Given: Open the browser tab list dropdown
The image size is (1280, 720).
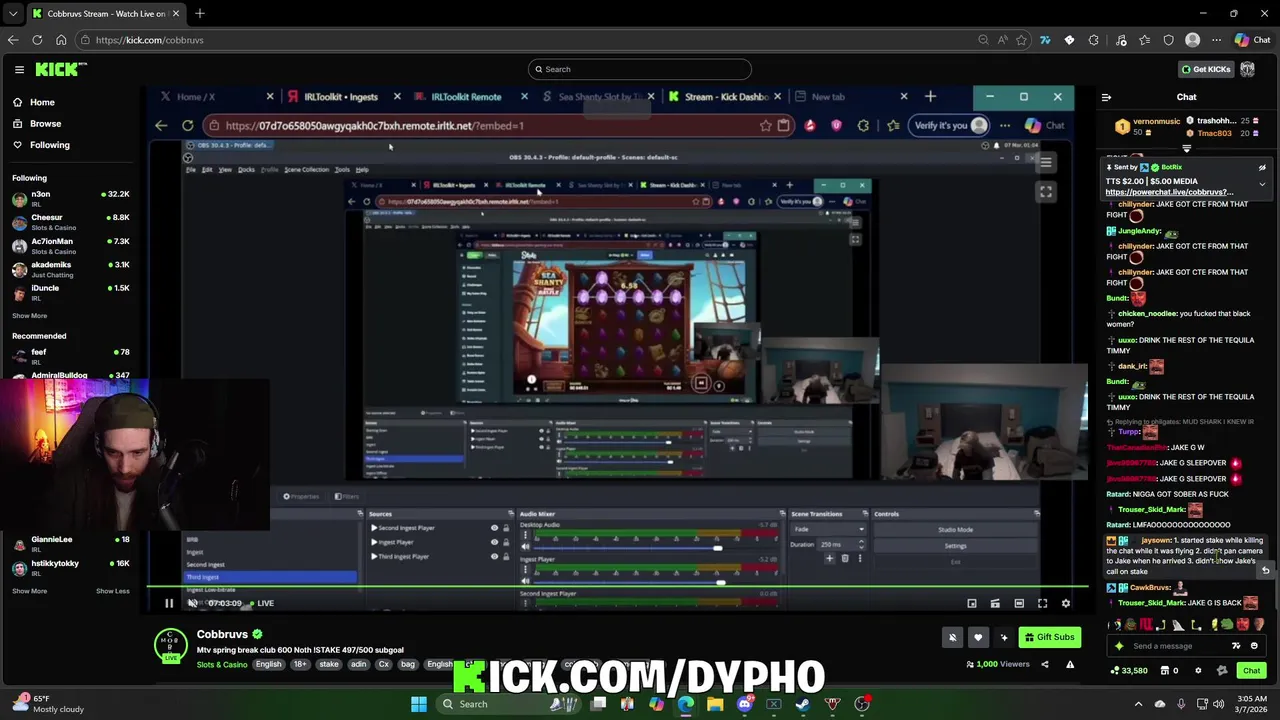Looking at the screenshot, I should click(12, 14).
